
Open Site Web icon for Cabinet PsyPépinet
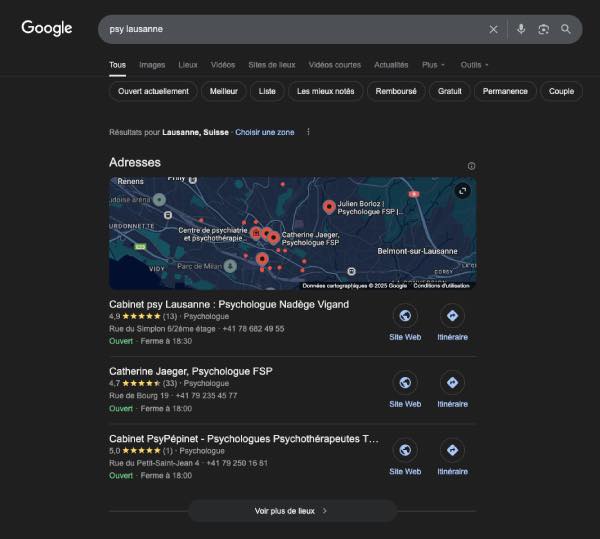pos(405,450)
